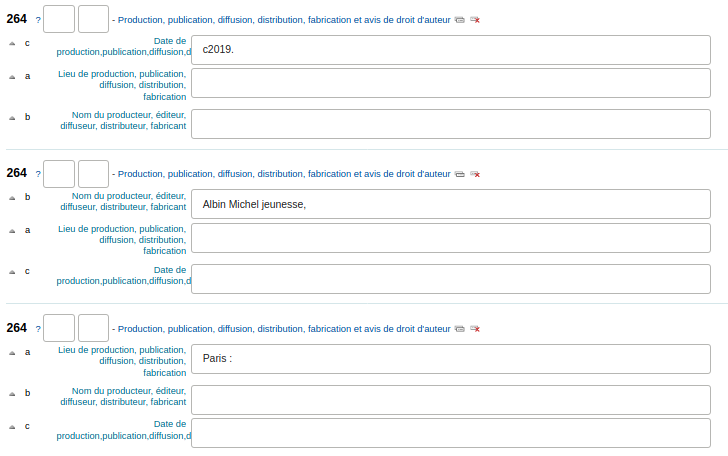Screen dimensions: 728x456
Task: Click empty subfield b input in c2019 tag
Action: point(451,124)
